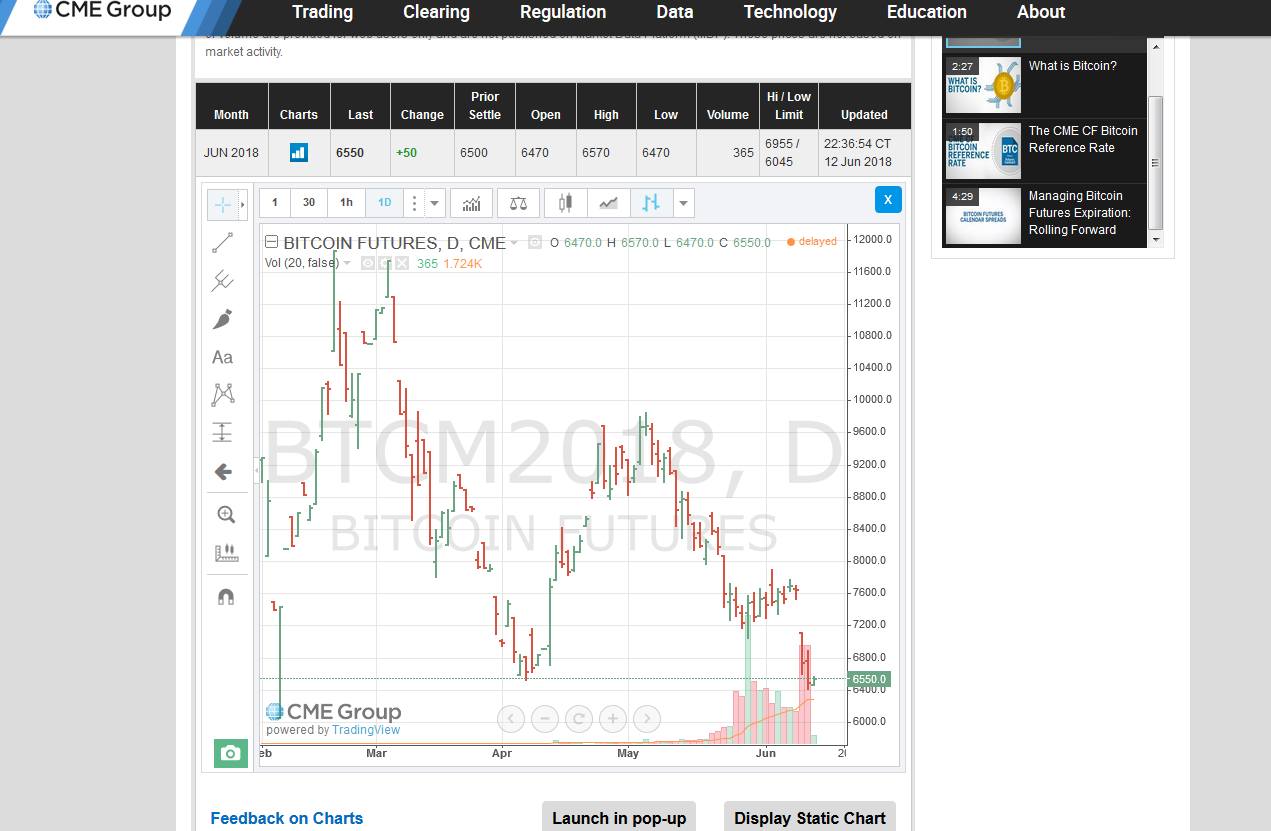This screenshot has width=1271, height=831.
Task: Open more chart styles dropdown arrow
Action: tap(684, 203)
